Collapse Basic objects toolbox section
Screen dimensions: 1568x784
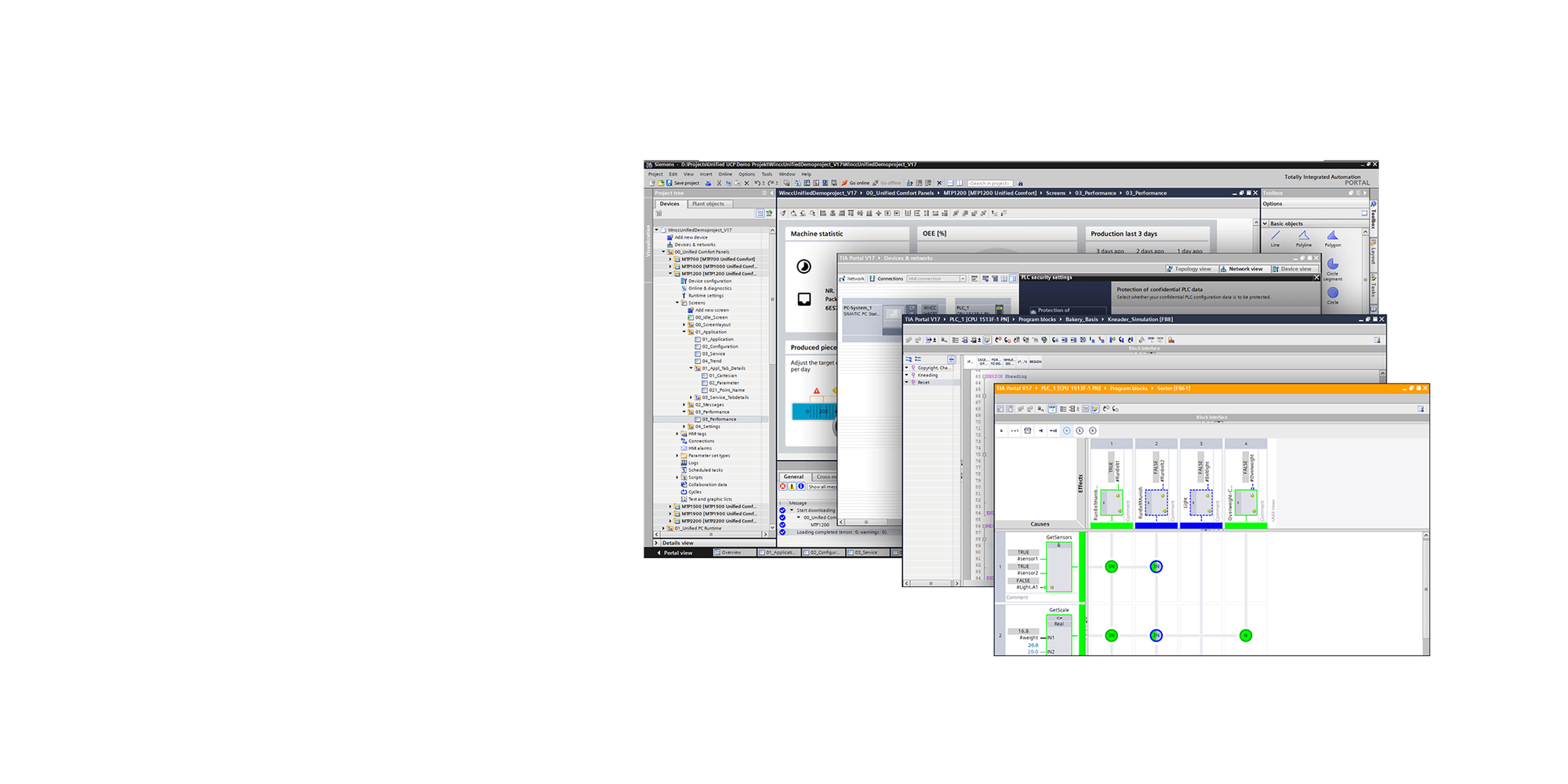point(1265,223)
